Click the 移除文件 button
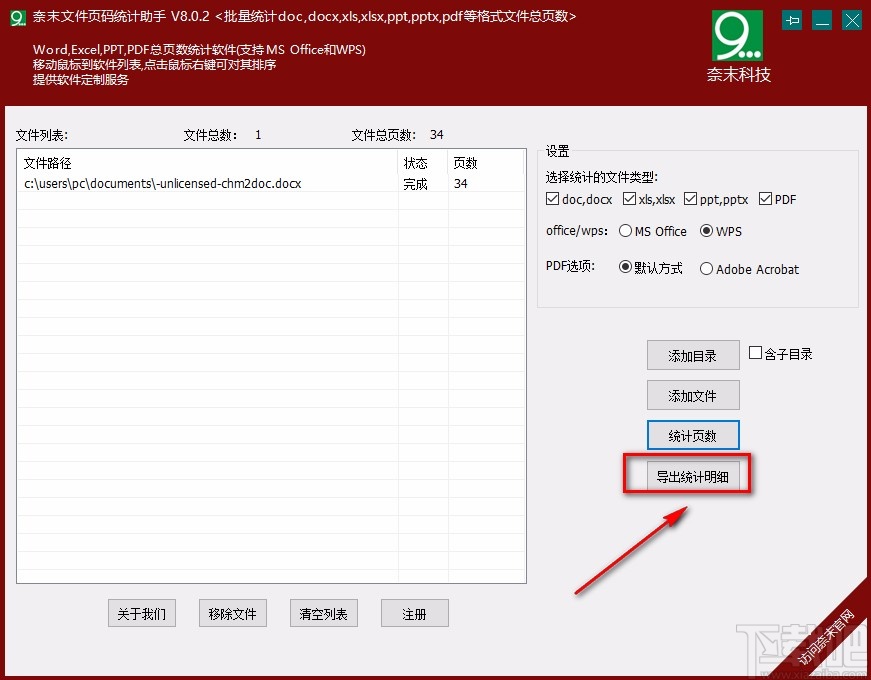The width and height of the screenshot is (871, 680). point(233,613)
